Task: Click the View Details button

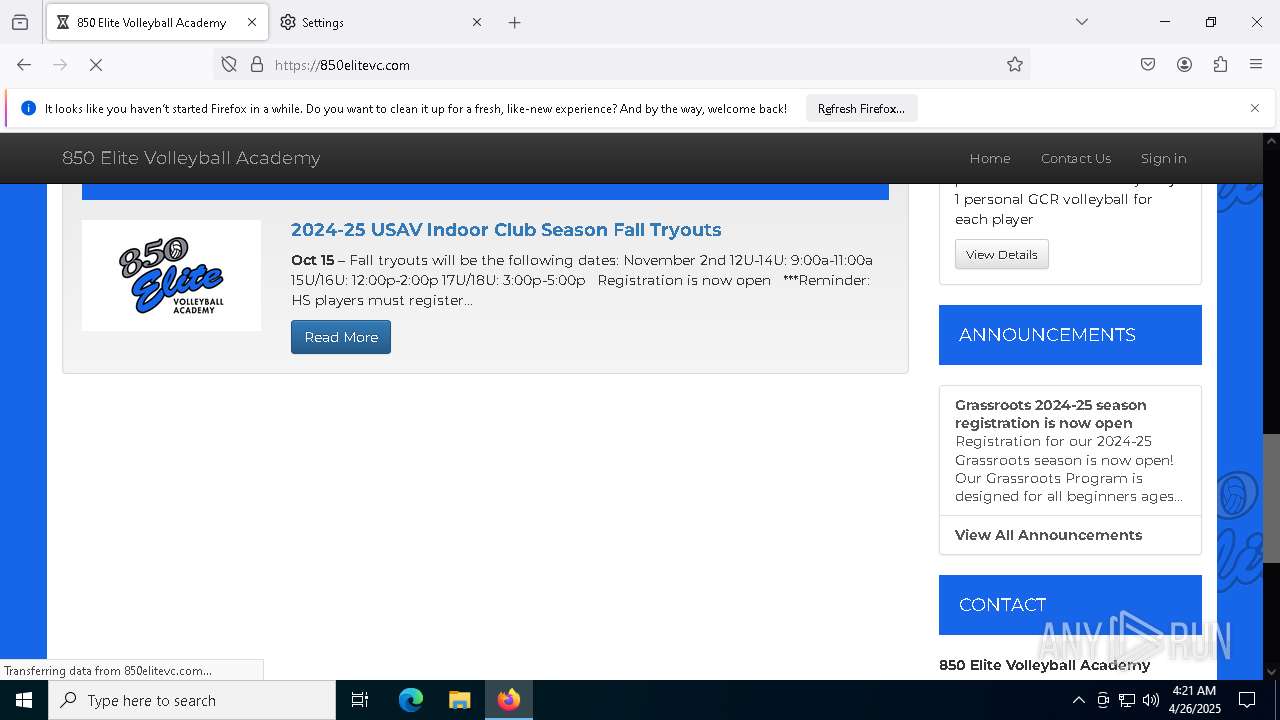Action: (1001, 254)
